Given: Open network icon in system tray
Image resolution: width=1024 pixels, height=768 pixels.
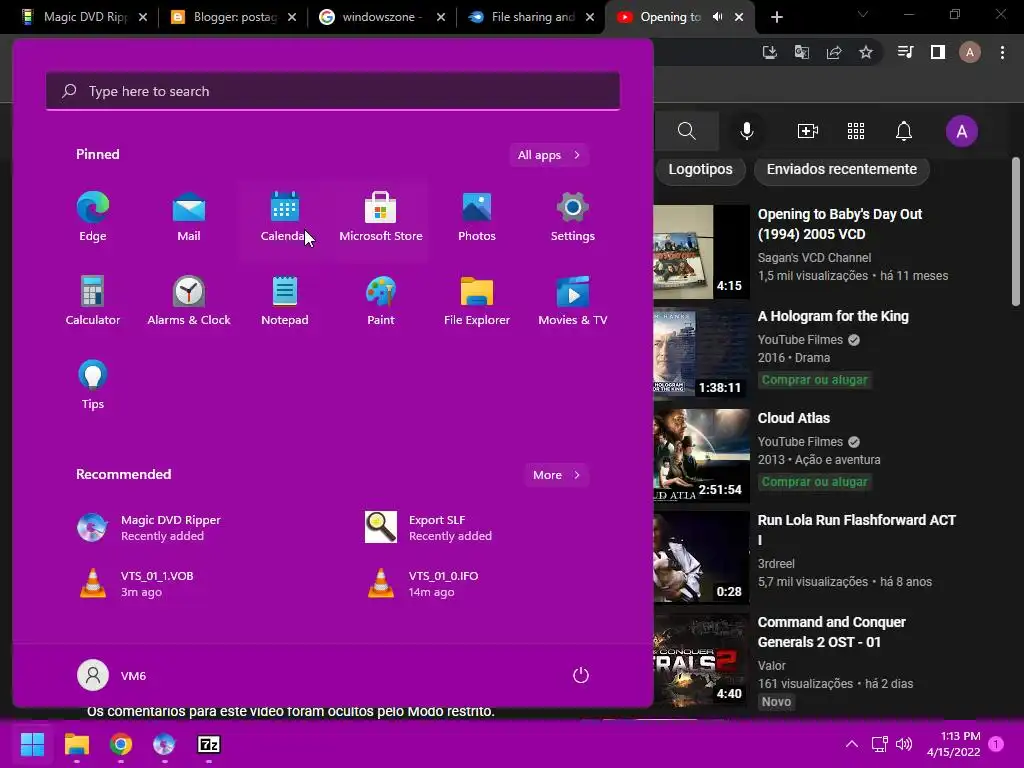Looking at the screenshot, I should coord(879,744).
